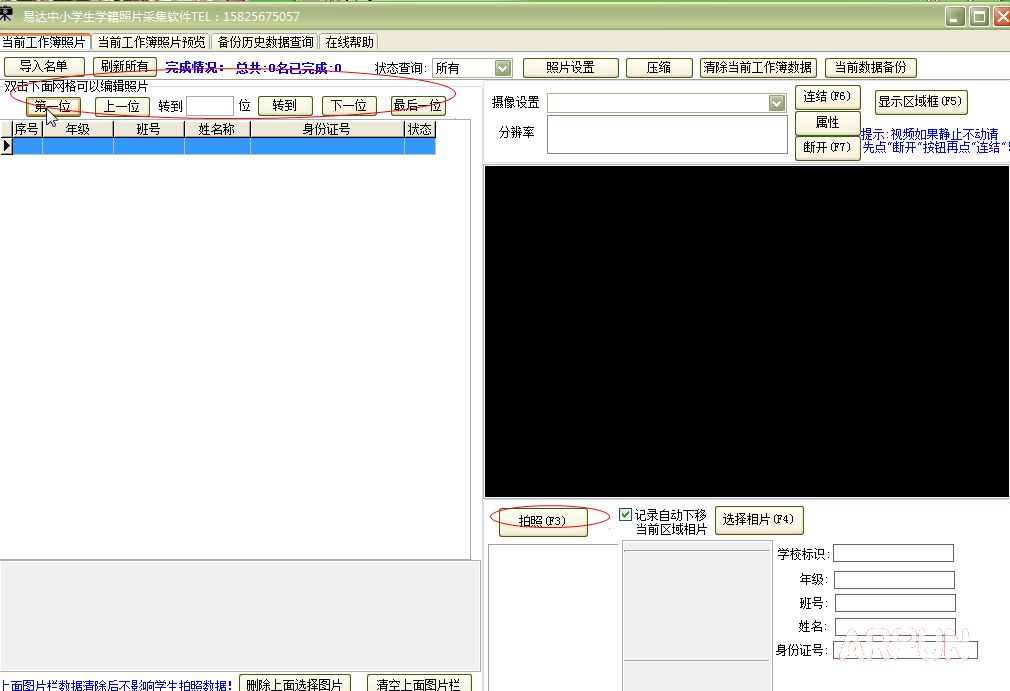Jump to 最后一位 last record
Image resolution: width=1010 pixels, height=691 pixels.
tap(418, 106)
